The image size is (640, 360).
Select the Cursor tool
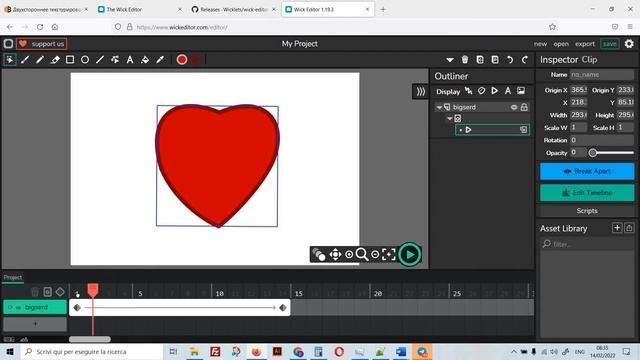click(x=9, y=60)
